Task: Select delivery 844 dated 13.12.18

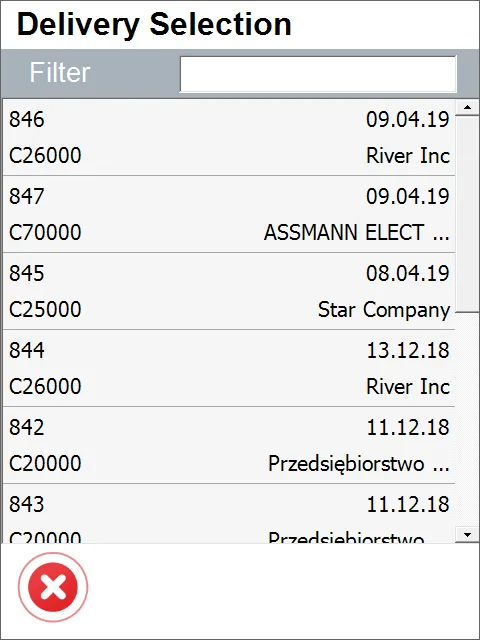Action: point(229,368)
